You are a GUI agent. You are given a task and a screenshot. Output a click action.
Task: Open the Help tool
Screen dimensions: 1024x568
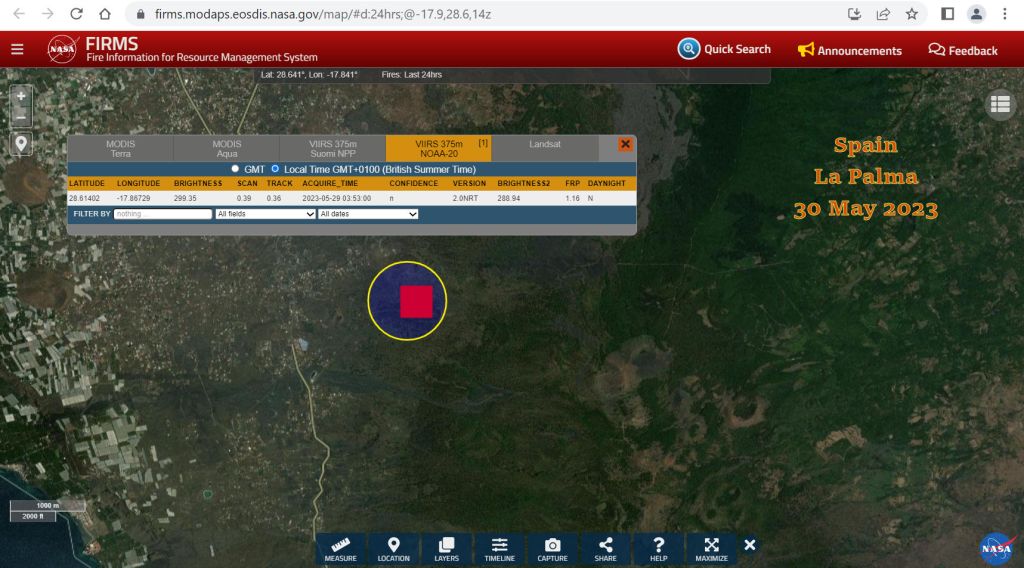[x=658, y=548]
